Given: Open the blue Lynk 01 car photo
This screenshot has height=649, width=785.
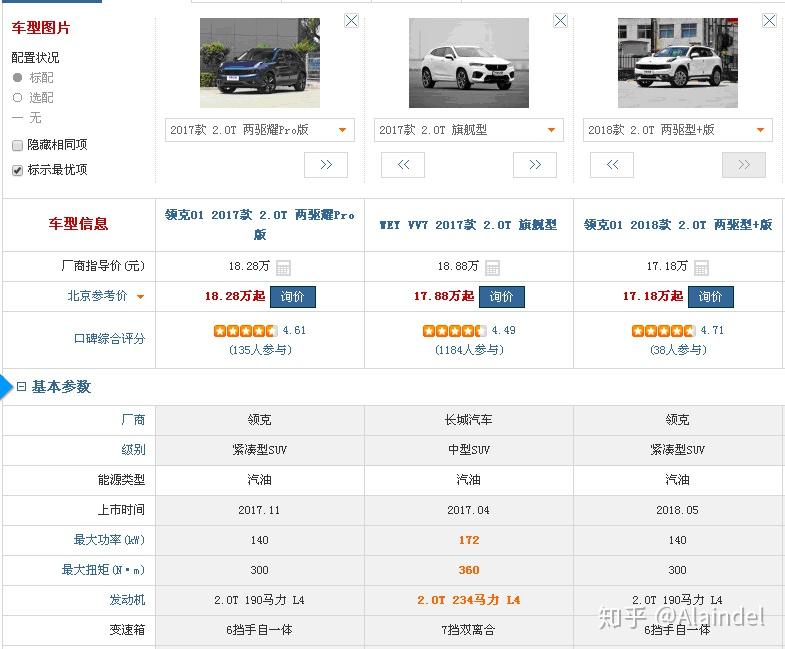Looking at the screenshot, I should pyautogui.click(x=260, y=63).
